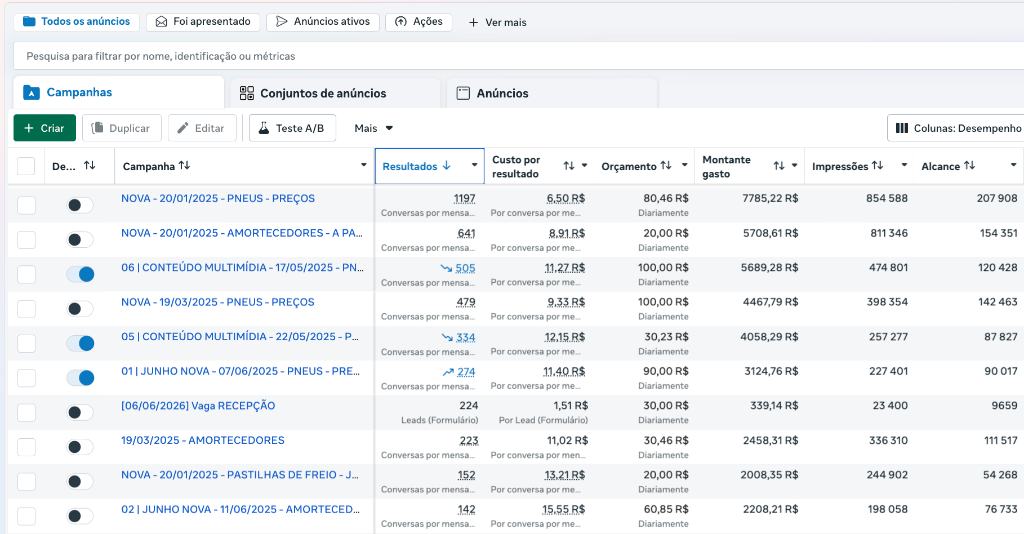Image resolution: width=1024 pixels, height=534 pixels.
Task: Click the 854 588 impressions value
Action: [x=887, y=198]
